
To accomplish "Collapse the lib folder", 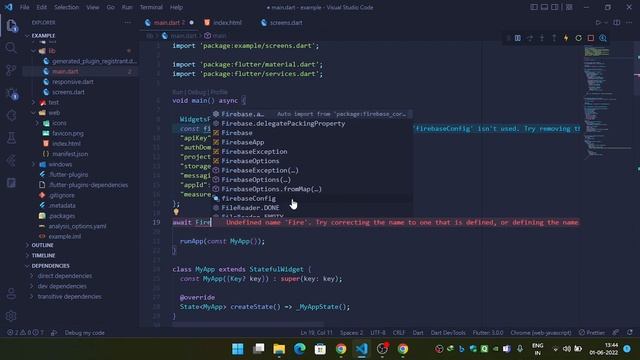I will [33, 51].
